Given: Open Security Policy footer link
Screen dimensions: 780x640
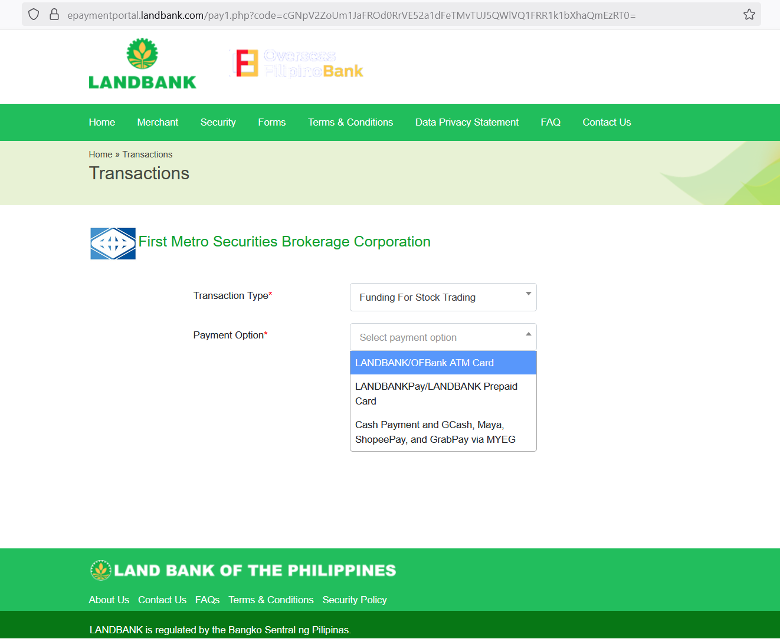Looking at the screenshot, I should pyautogui.click(x=355, y=600).
